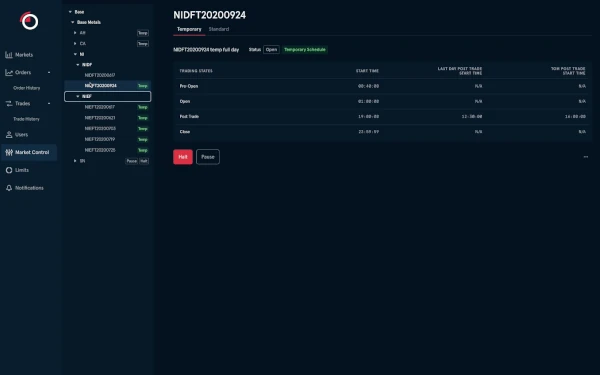Open Markets via its bar chart icon
The image size is (600, 375).
tap(9, 55)
